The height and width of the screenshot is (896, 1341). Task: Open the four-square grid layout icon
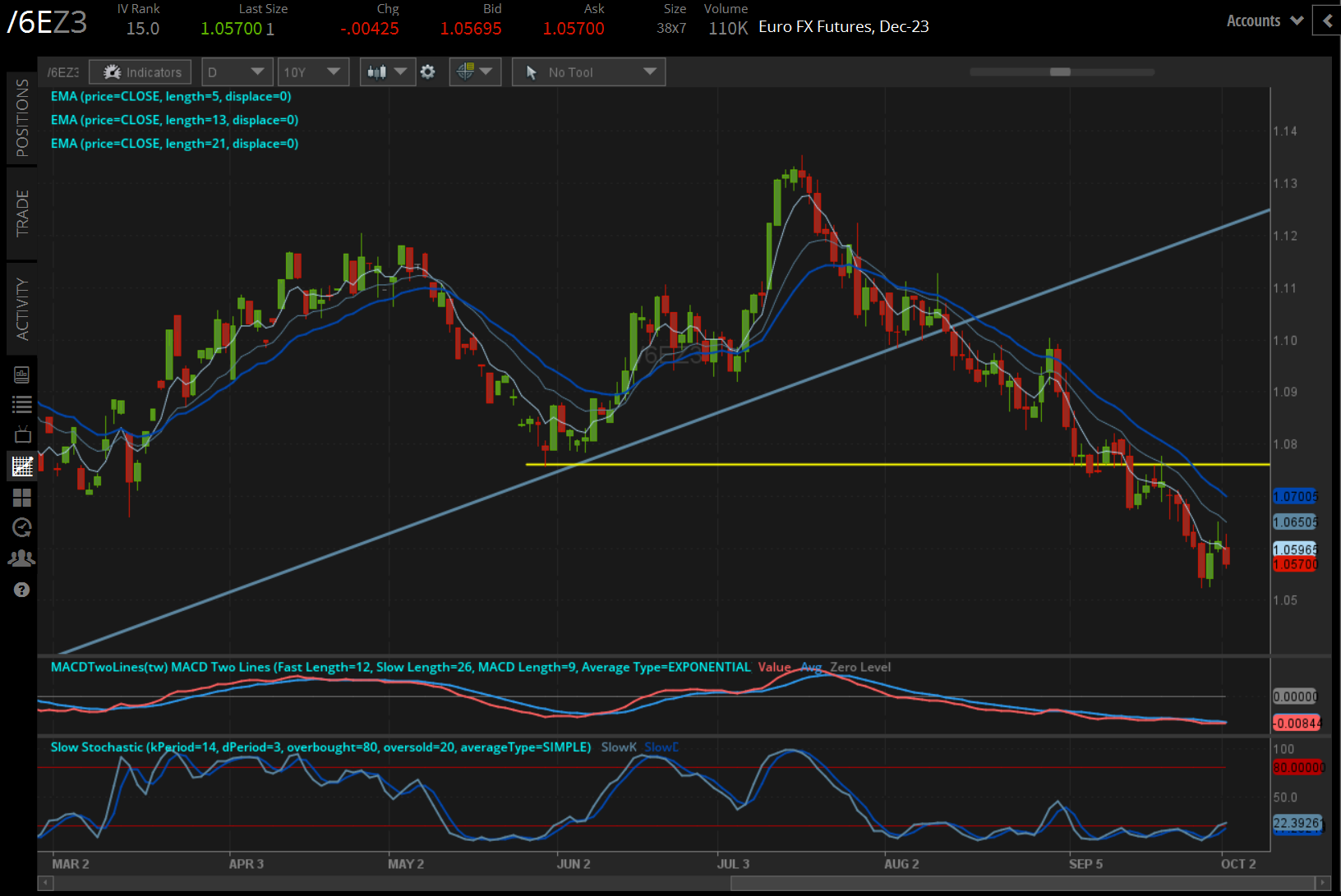coord(21,498)
